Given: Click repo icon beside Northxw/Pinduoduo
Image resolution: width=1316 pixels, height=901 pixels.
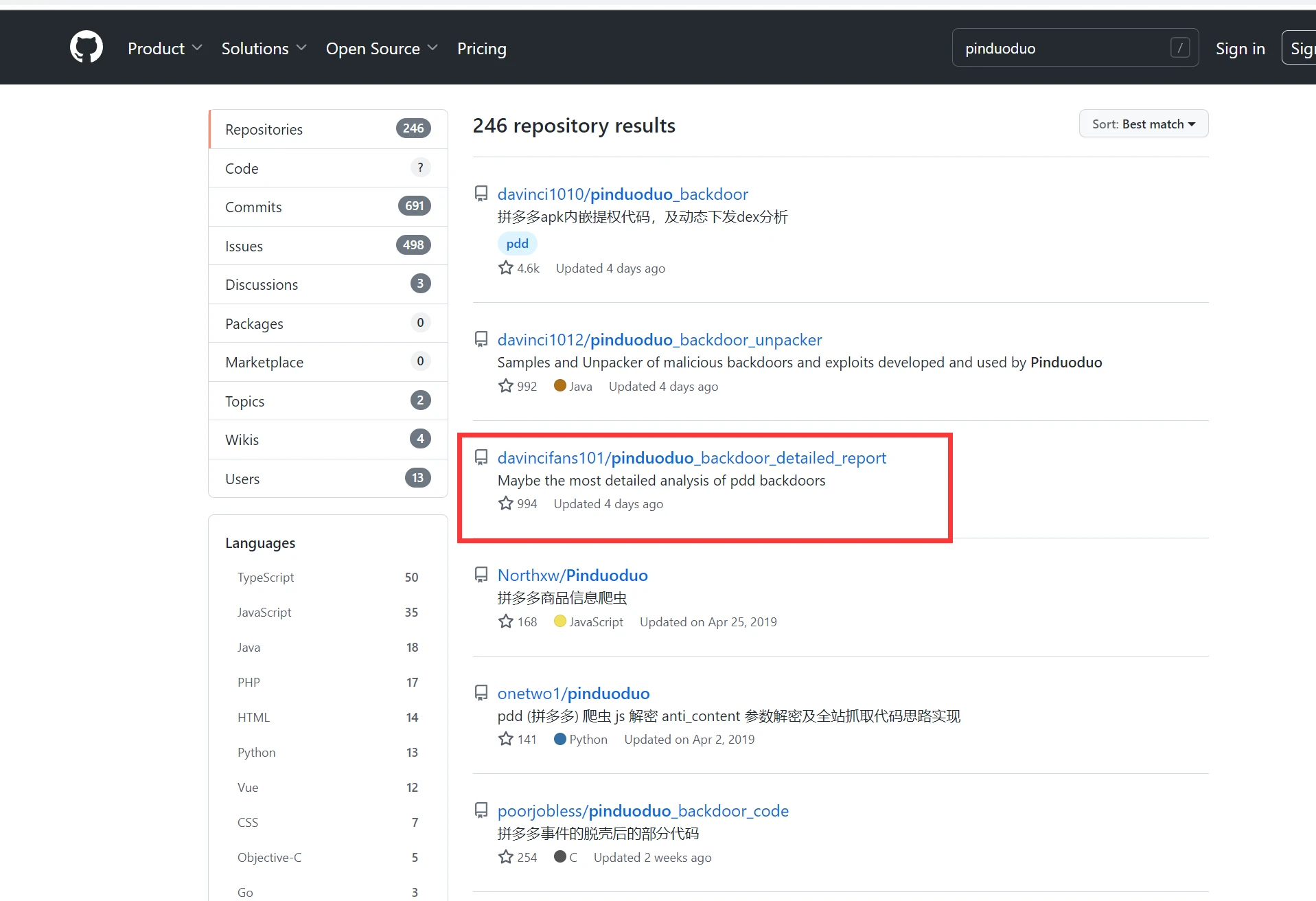Looking at the screenshot, I should click(481, 575).
